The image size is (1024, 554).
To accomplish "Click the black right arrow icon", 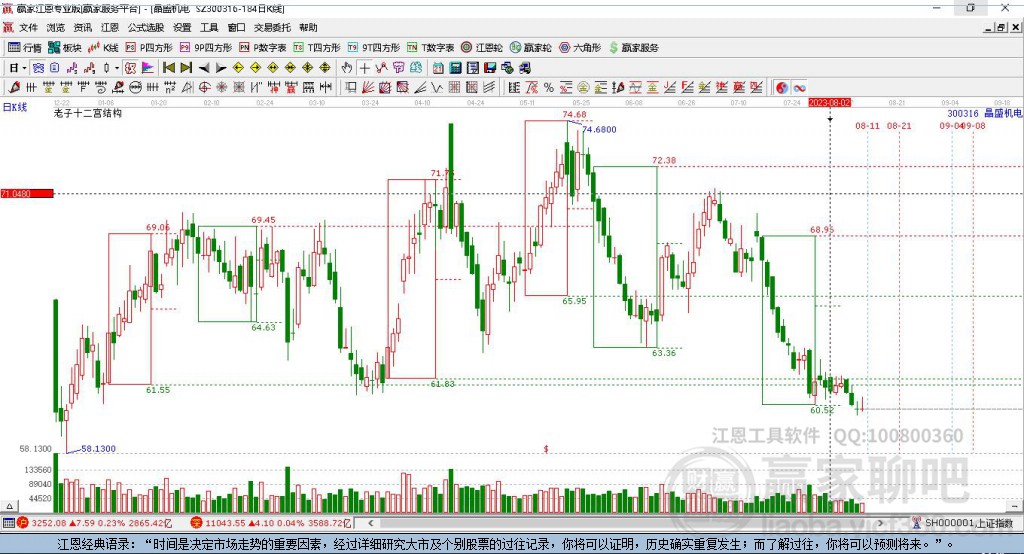I will [221, 68].
